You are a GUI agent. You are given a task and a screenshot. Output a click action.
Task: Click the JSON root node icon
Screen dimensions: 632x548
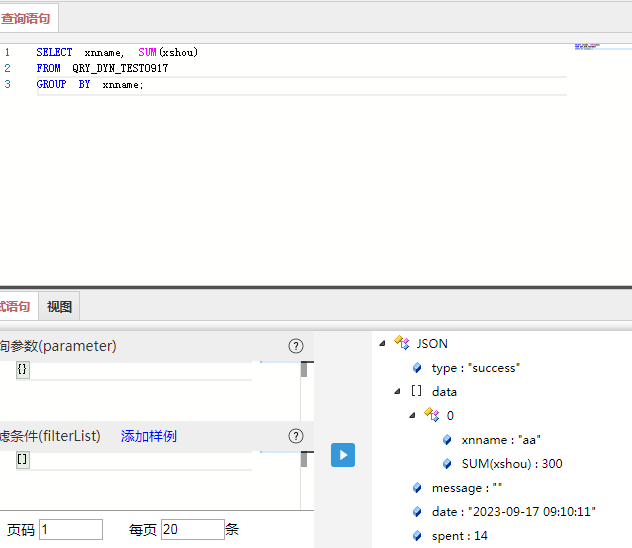coord(402,343)
